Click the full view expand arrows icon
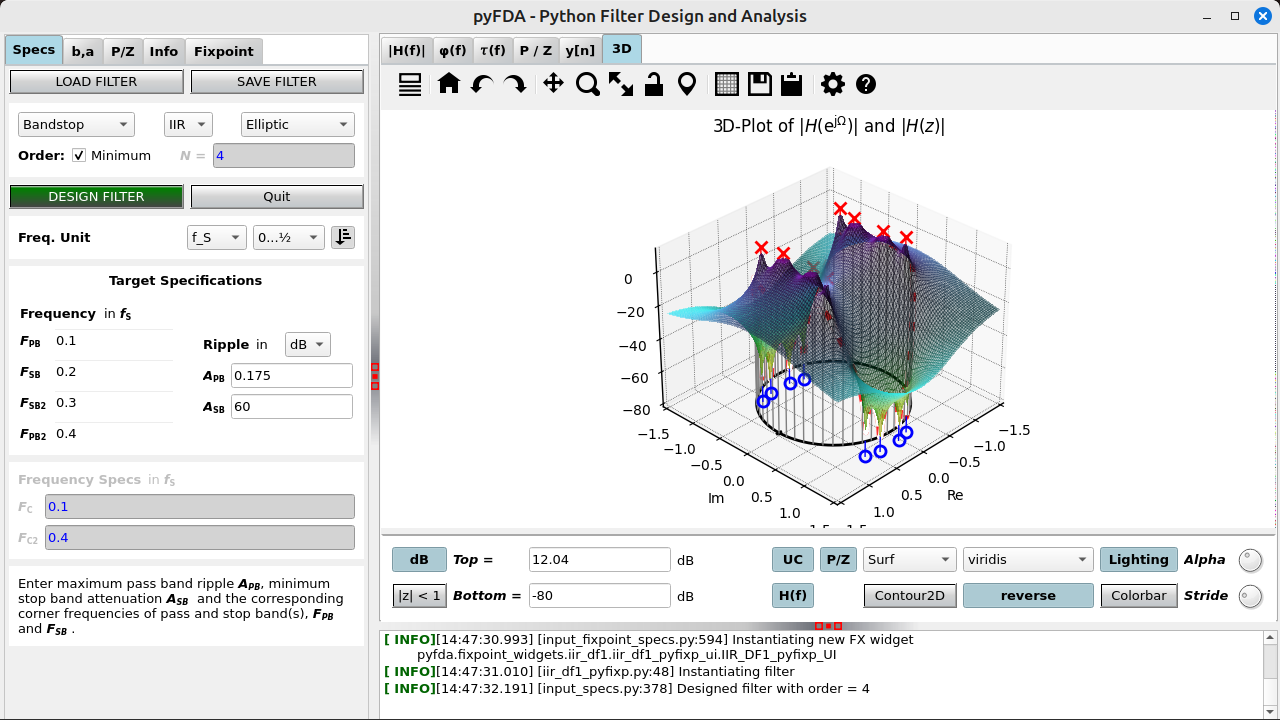The image size is (1280, 720). pos(621,85)
